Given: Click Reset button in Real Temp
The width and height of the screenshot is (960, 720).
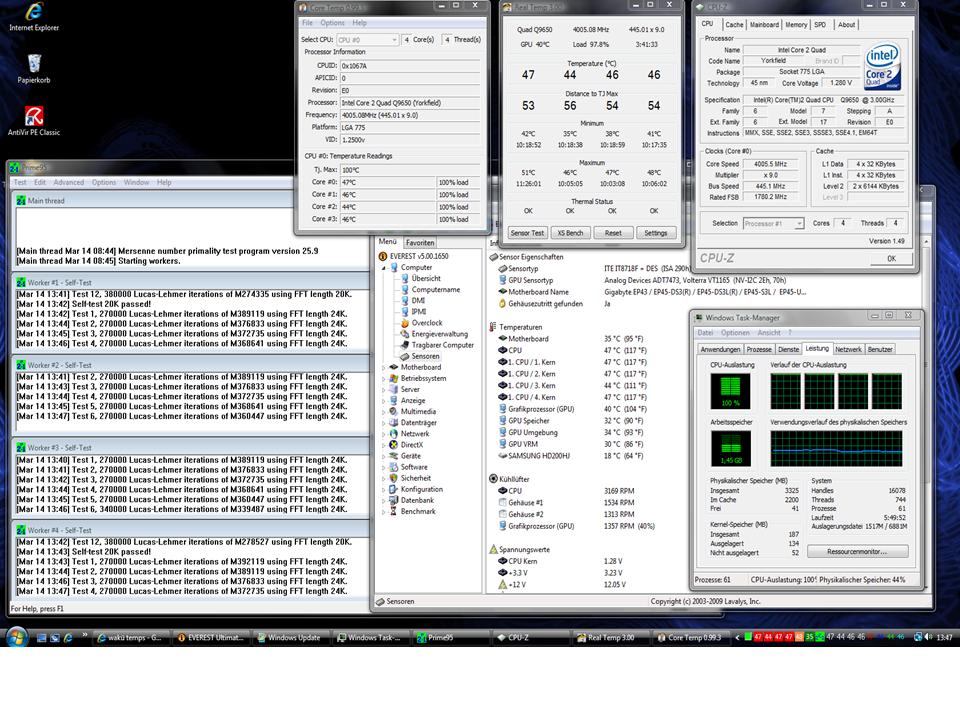Looking at the screenshot, I should point(613,233).
